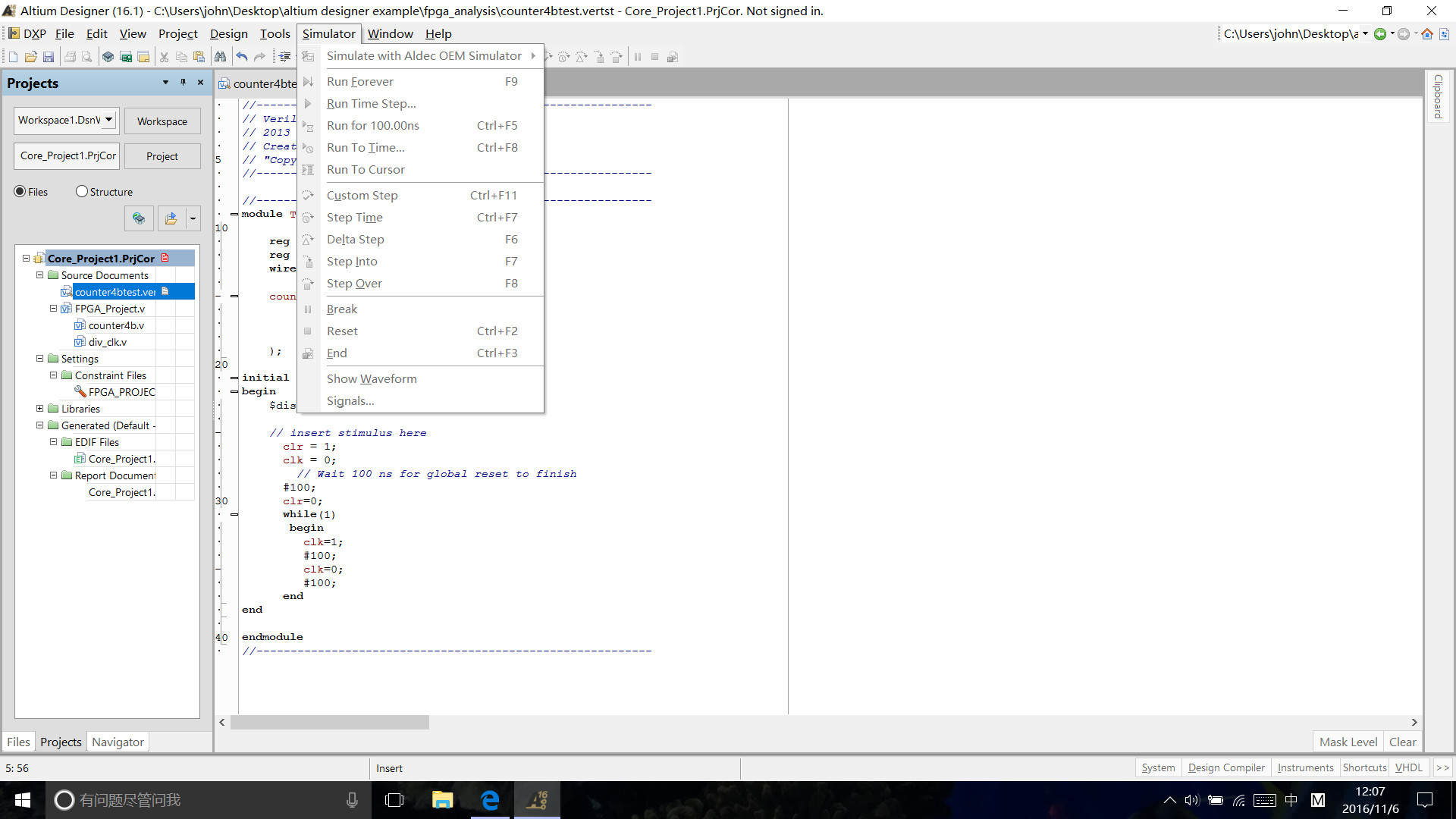The image size is (1456, 819).
Task: Collapse the Report Documents folder
Action: 53,475
